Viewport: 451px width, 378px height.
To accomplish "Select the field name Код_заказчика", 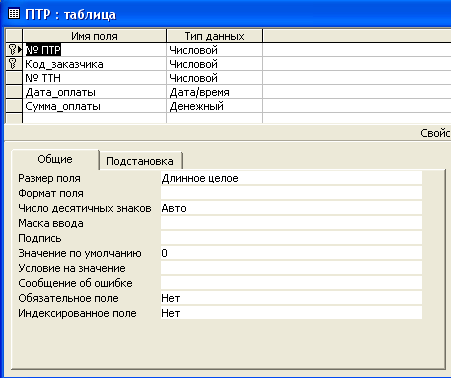I will (x=94, y=64).
